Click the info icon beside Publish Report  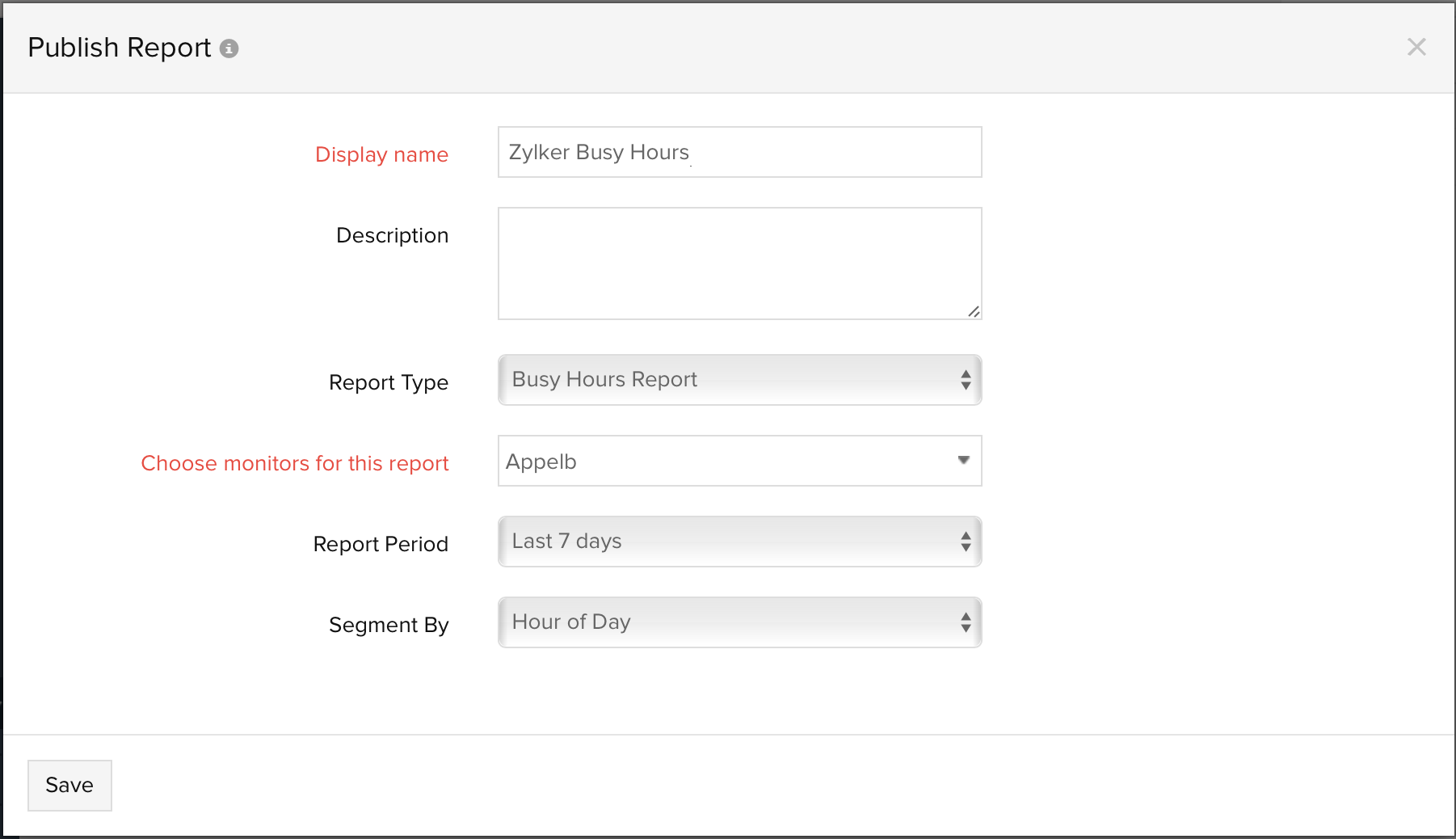tap(229, 48)
